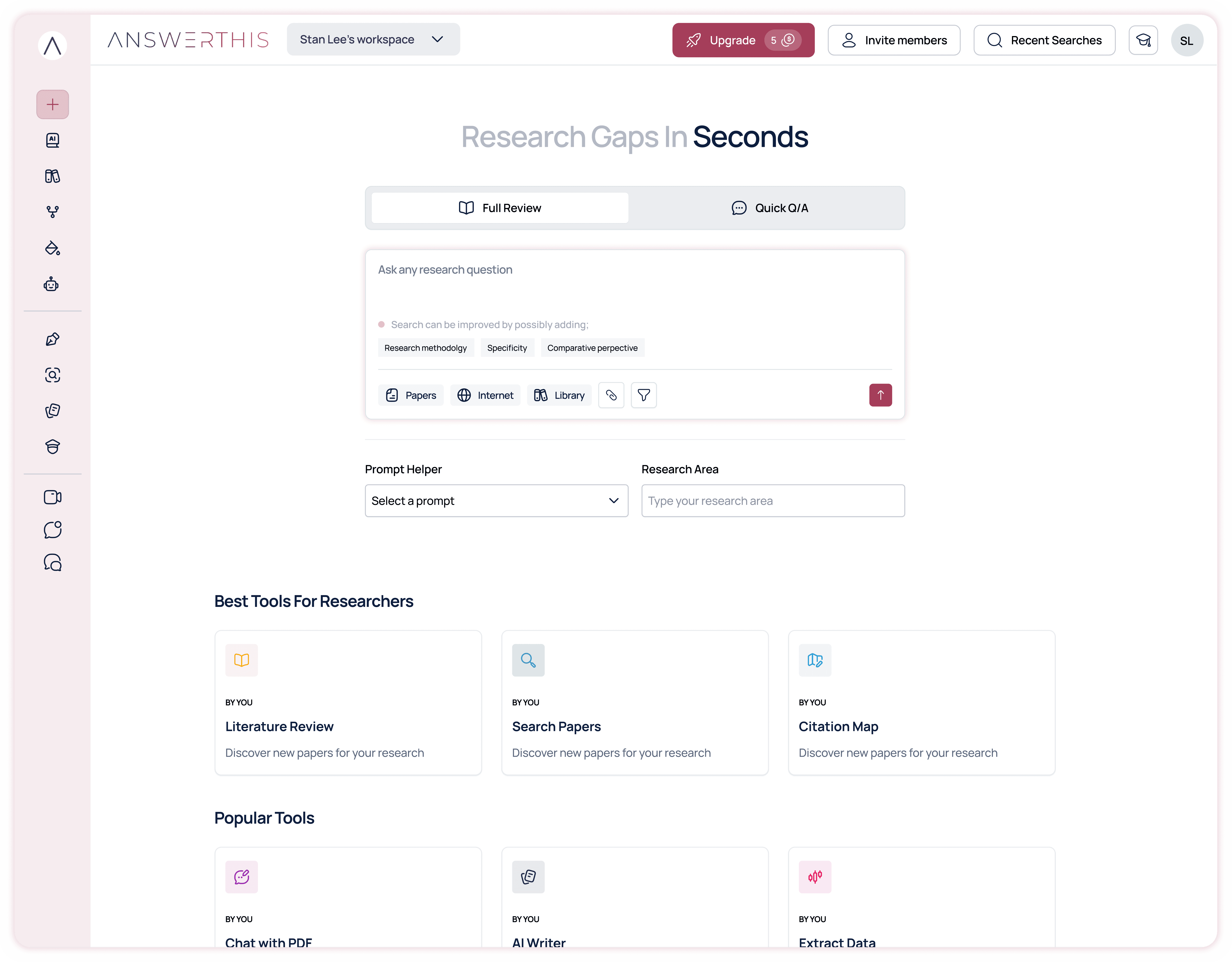Click the Upgrade button
This screenshot has width=1232, height=962.
click(743, 40)
